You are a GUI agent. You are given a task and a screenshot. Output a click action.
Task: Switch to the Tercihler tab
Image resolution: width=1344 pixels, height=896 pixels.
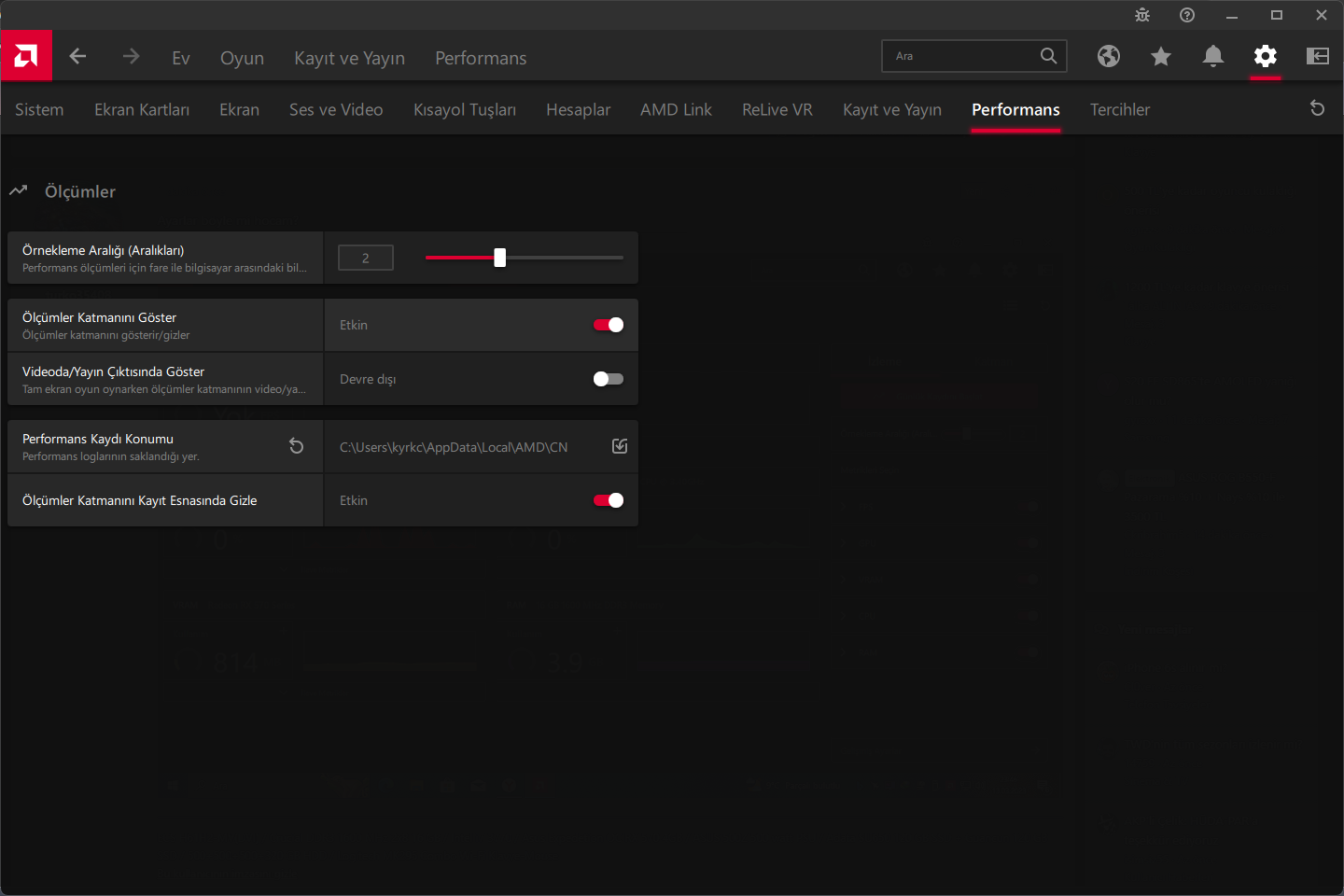point(1120,109)
